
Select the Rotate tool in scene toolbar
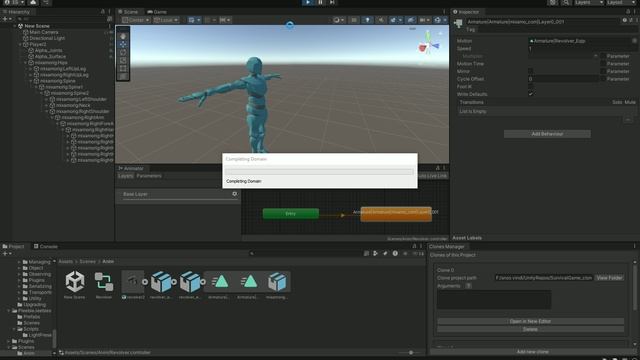coord(123,52)
